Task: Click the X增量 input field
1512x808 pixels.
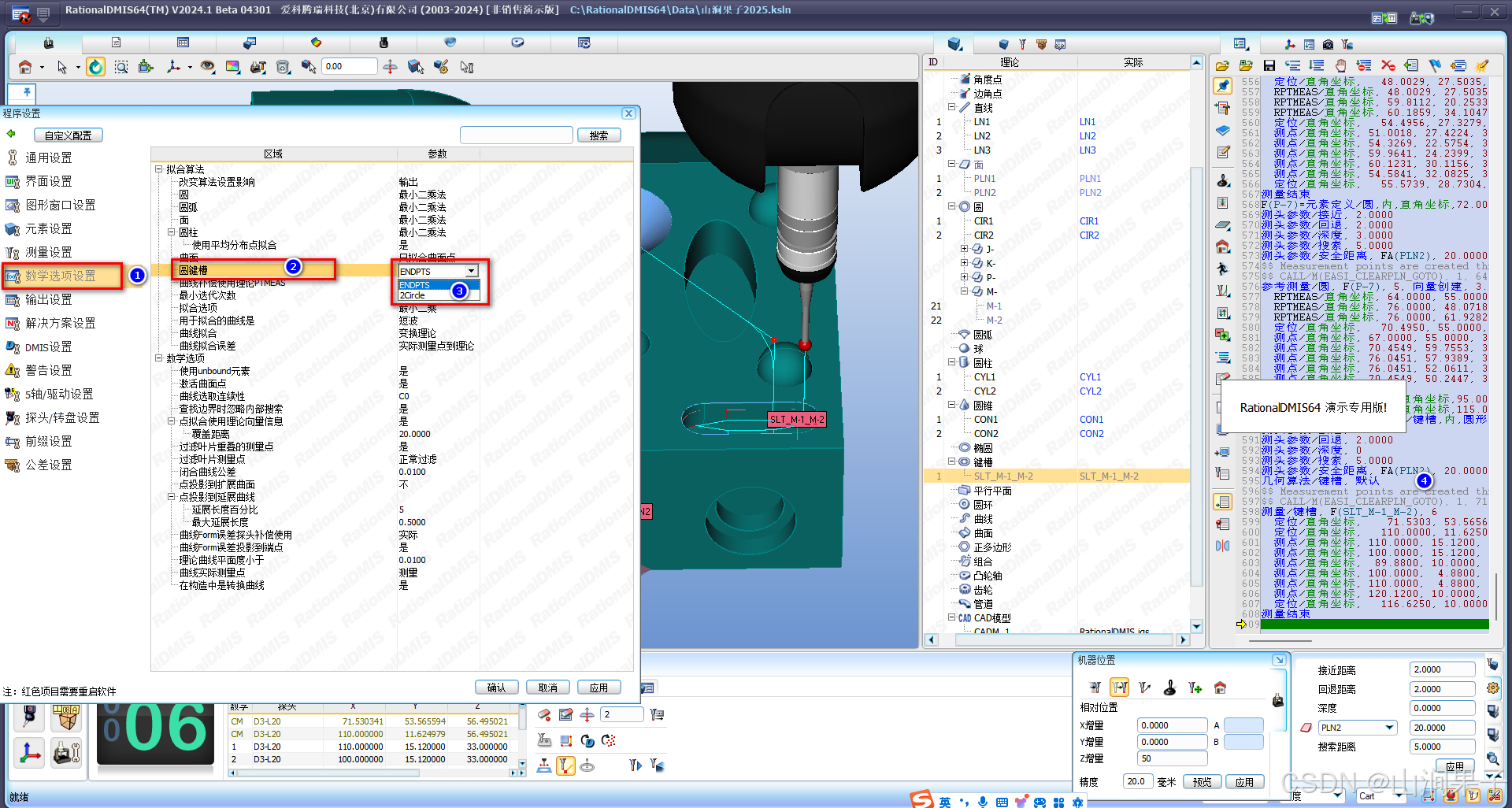Action: pyautogui.click(x=1172, y=725)
